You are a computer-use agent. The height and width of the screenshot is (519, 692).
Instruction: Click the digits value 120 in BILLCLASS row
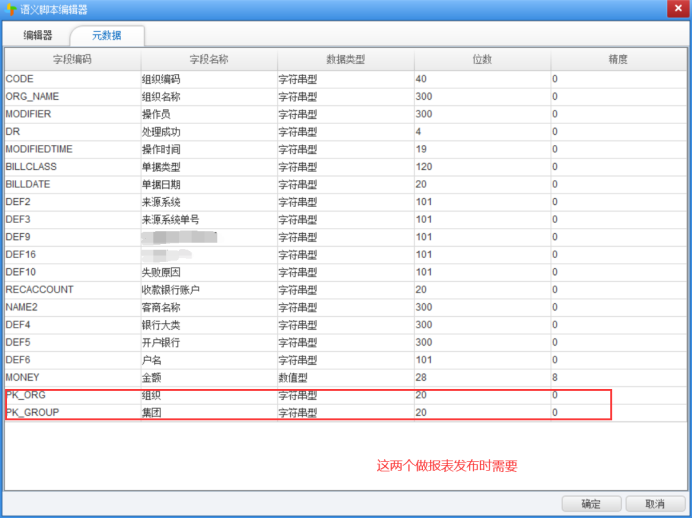(x=424, y=167)
